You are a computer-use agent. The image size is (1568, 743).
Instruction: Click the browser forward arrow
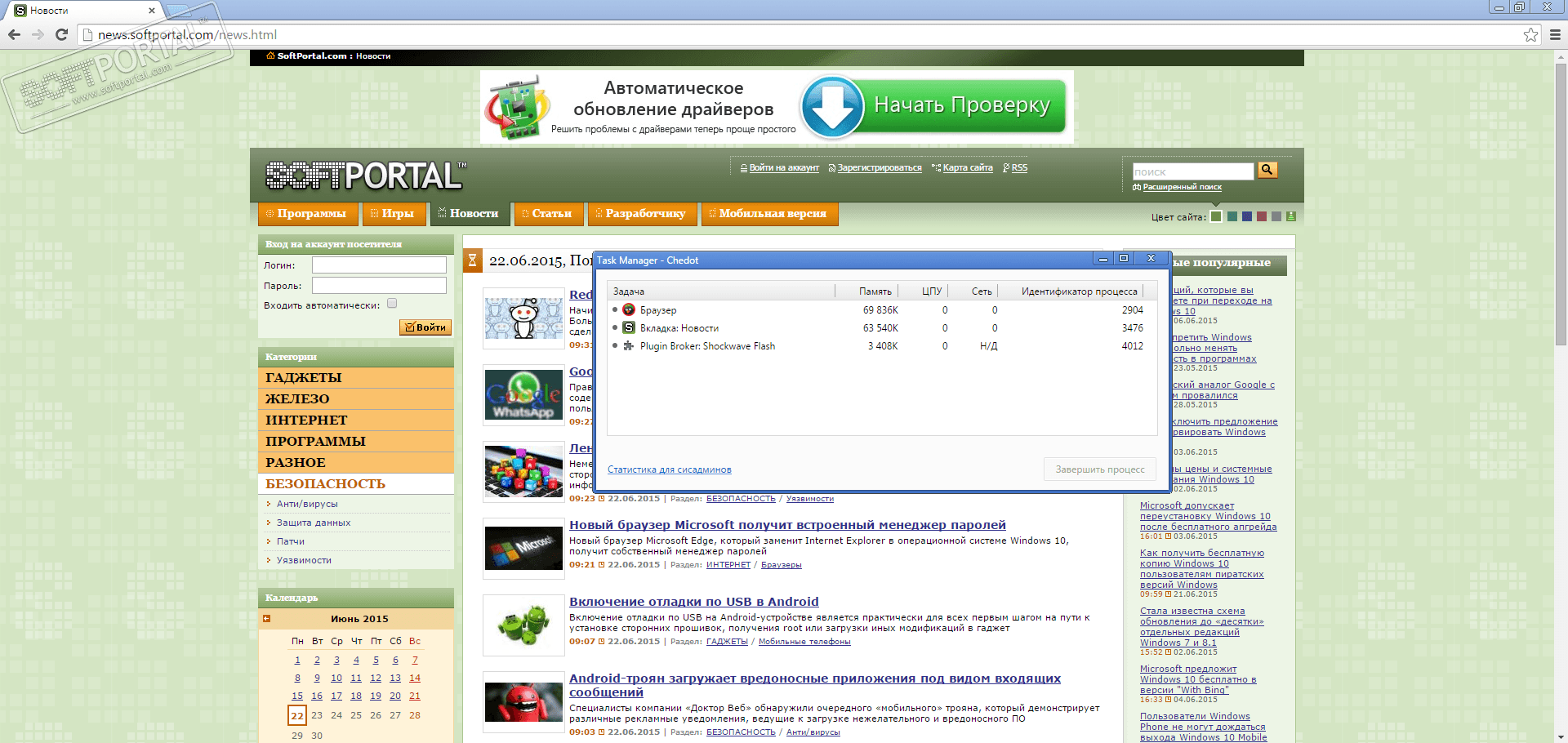38,34
